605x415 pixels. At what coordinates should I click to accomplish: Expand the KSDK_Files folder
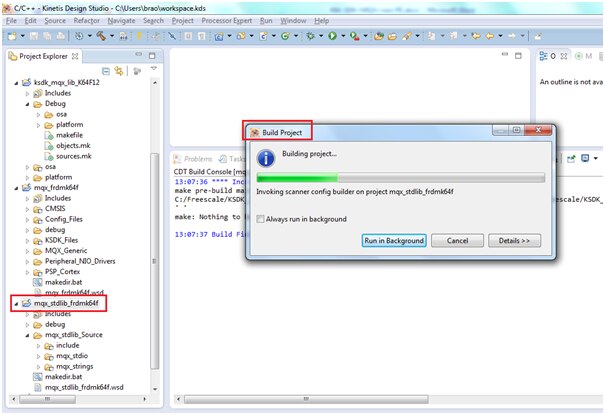pyautogui.click(x=27, y=241)
